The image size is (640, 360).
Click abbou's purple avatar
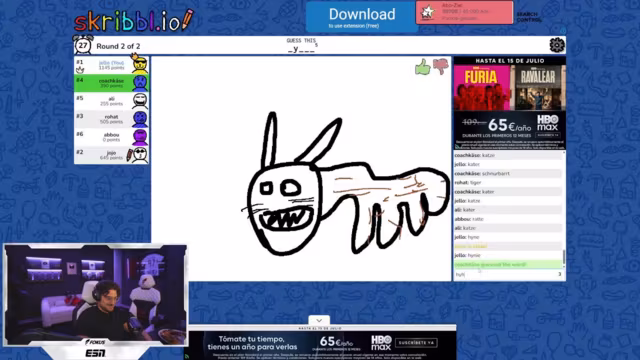point(140,137)
